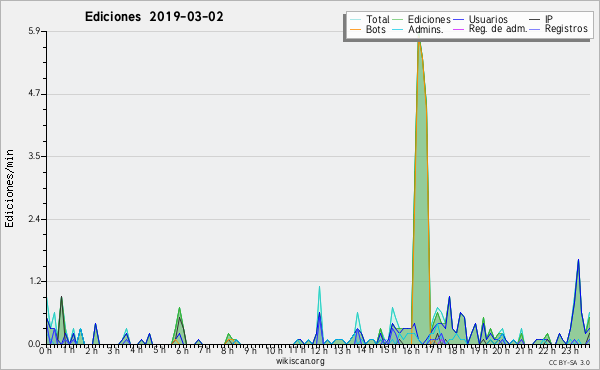The width and height of the screenshot is (600, 370).
Task: Click the 'Ediciones' legend entry
Action: click(x=422, y=19)
